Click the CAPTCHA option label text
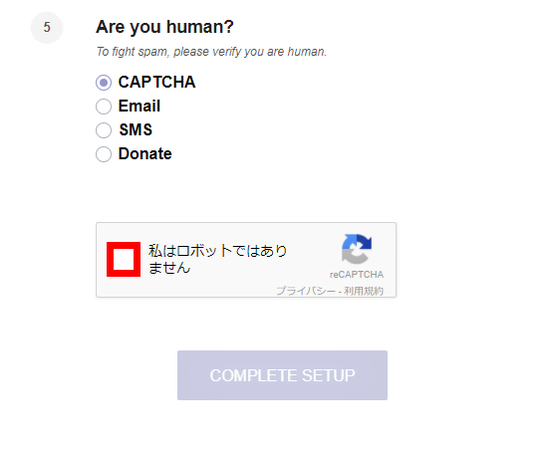 pyautogui.click(x=157, y=82)
